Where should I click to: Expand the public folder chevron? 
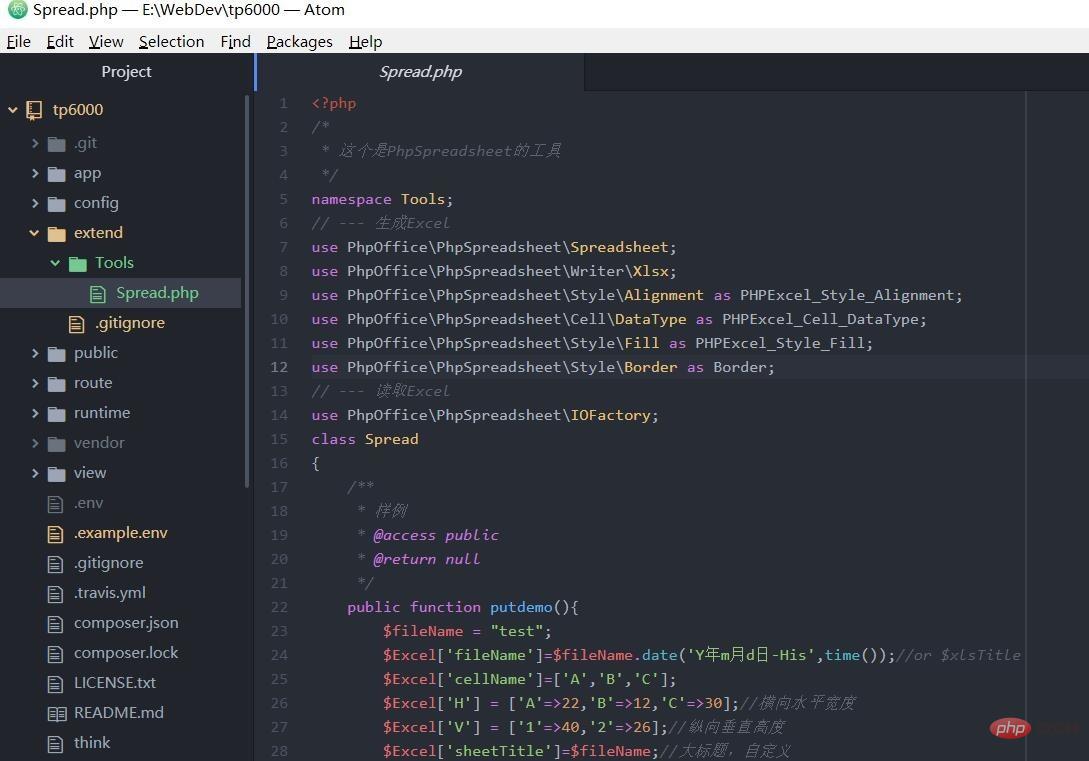pos(35,353)
